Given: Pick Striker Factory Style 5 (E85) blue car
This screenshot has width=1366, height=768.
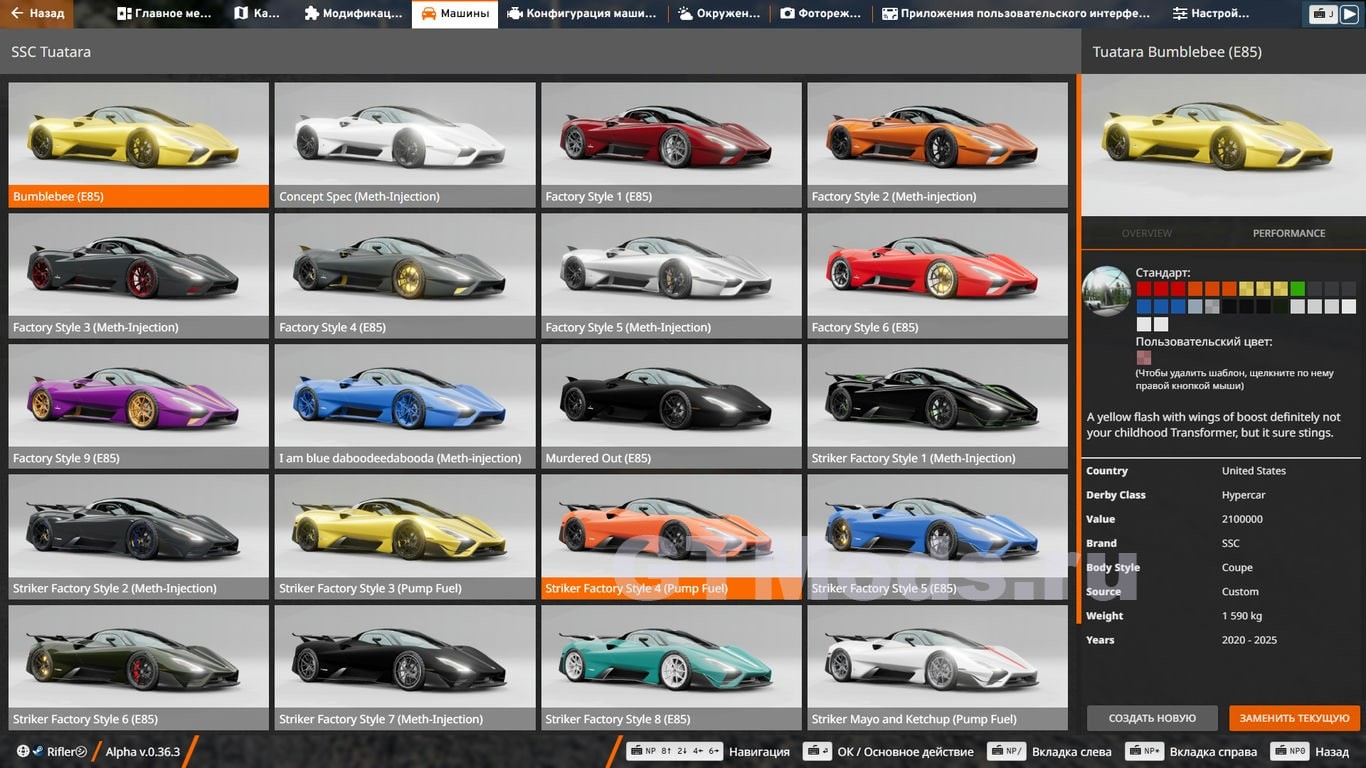Looking at the screenshot, I should [937, 537].
